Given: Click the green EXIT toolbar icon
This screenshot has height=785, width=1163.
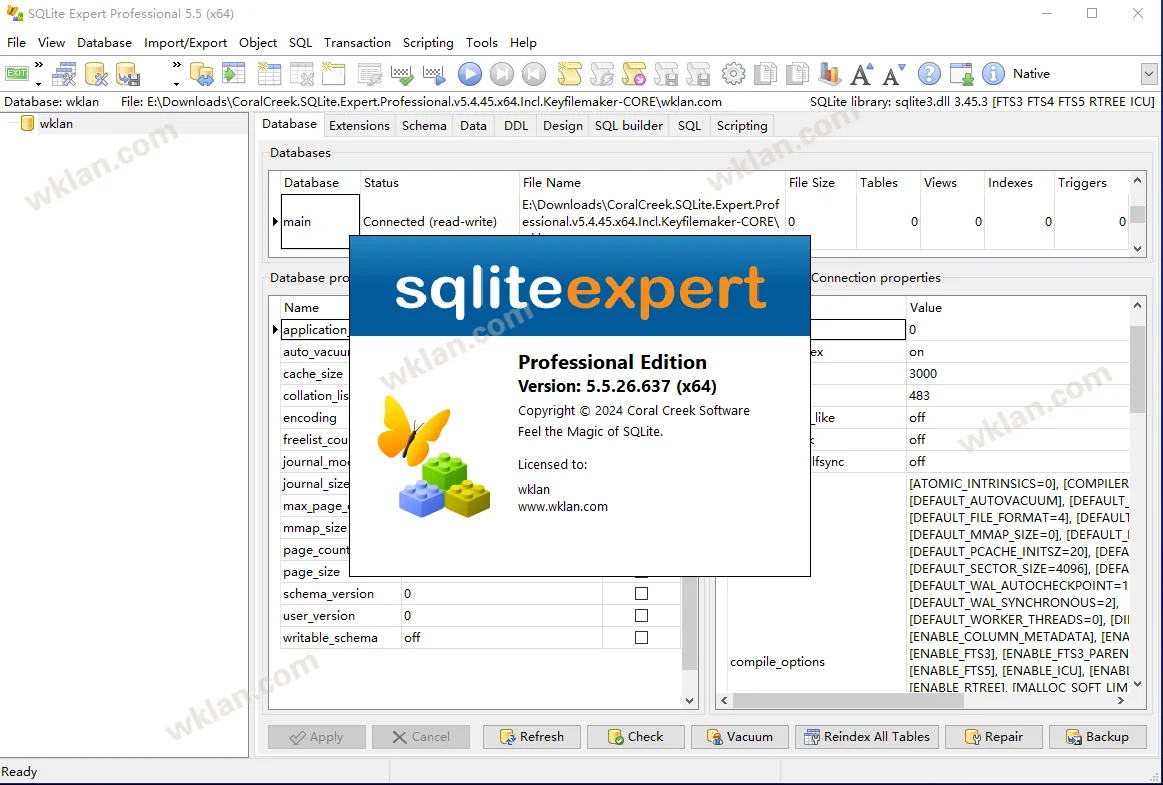Looking at the screenshot, I should 16,73.
